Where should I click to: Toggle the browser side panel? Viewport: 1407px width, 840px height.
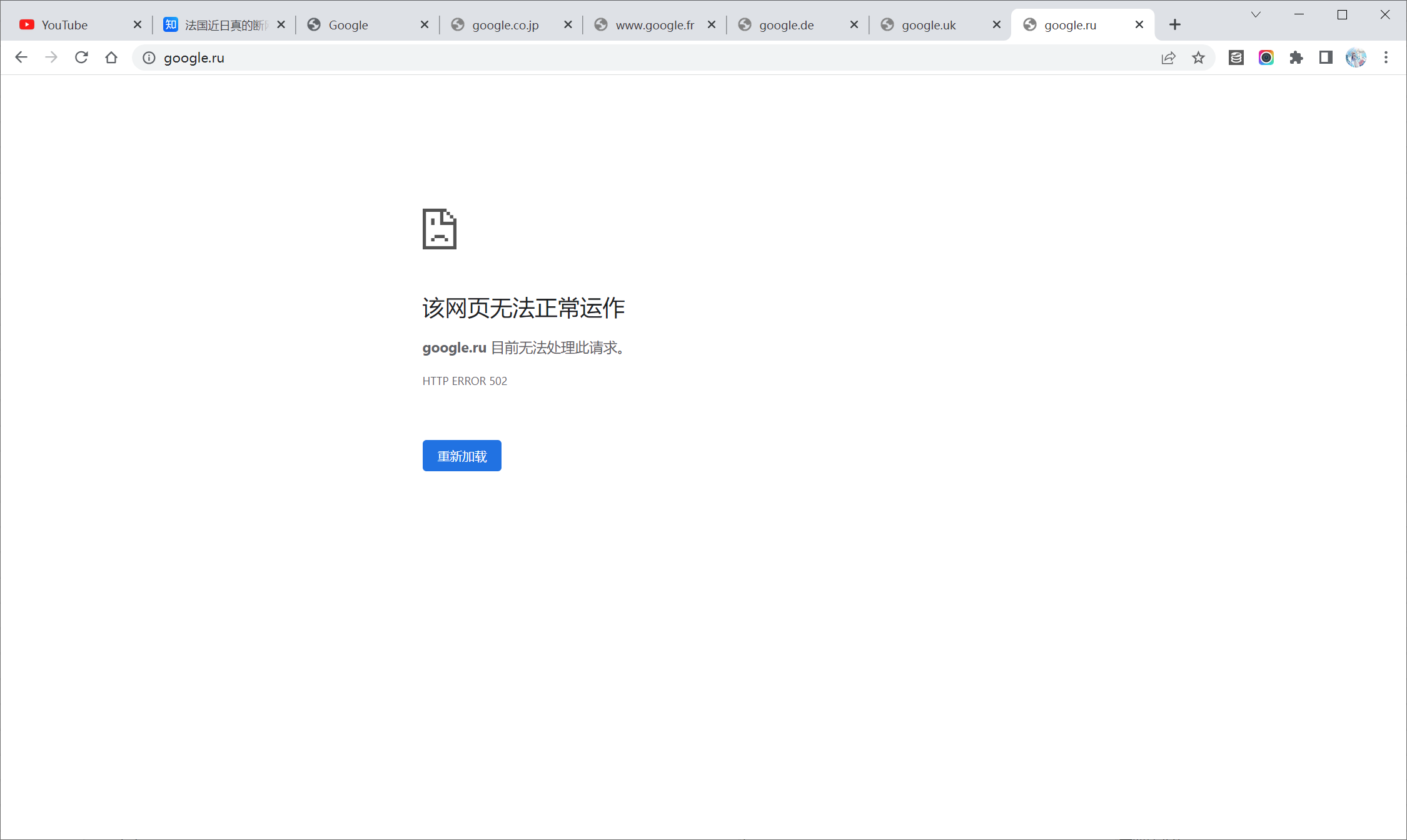click(x=1326, y=57)
